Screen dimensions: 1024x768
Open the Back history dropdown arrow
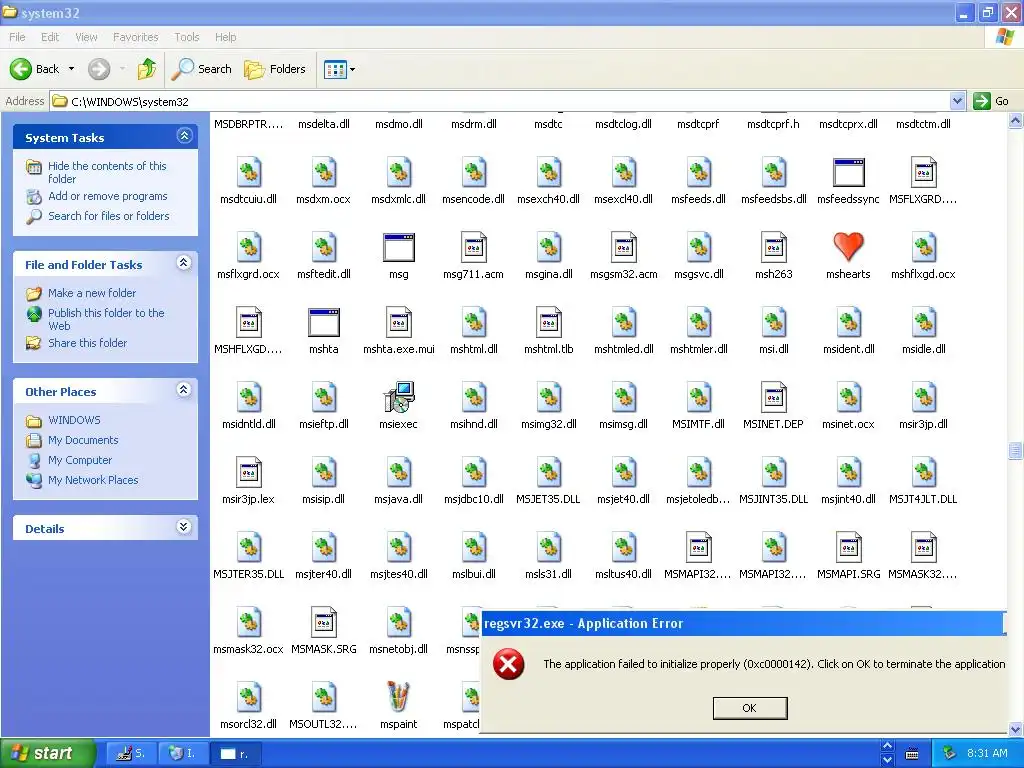[71, 69]
